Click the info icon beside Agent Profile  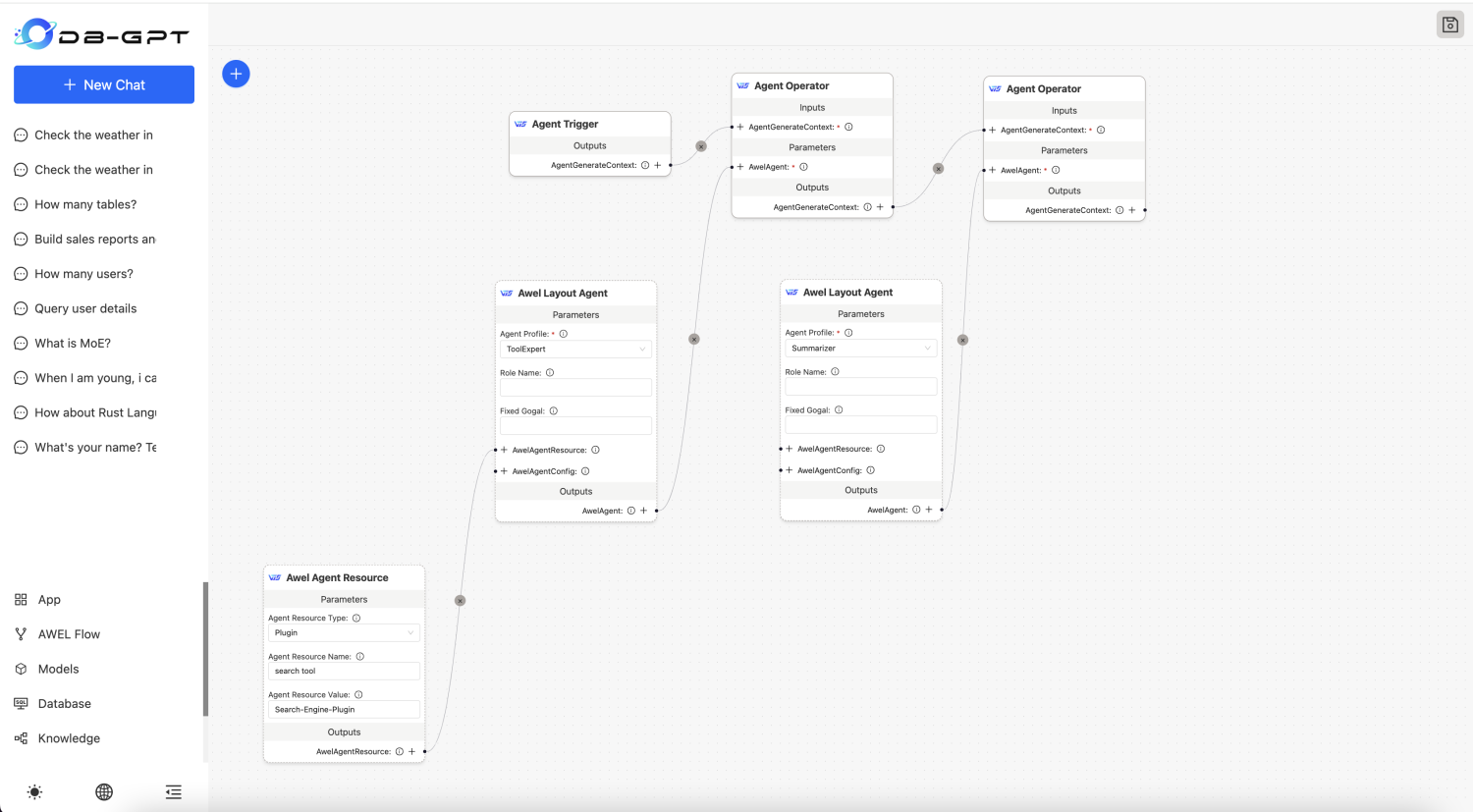563,333
